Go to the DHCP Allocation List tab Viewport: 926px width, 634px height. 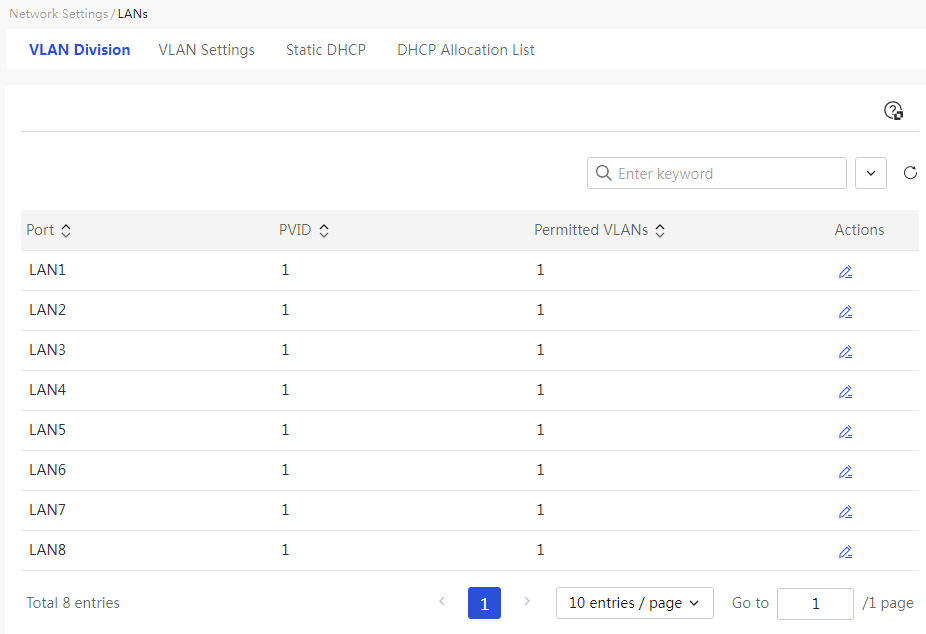(x=465, y=50)
